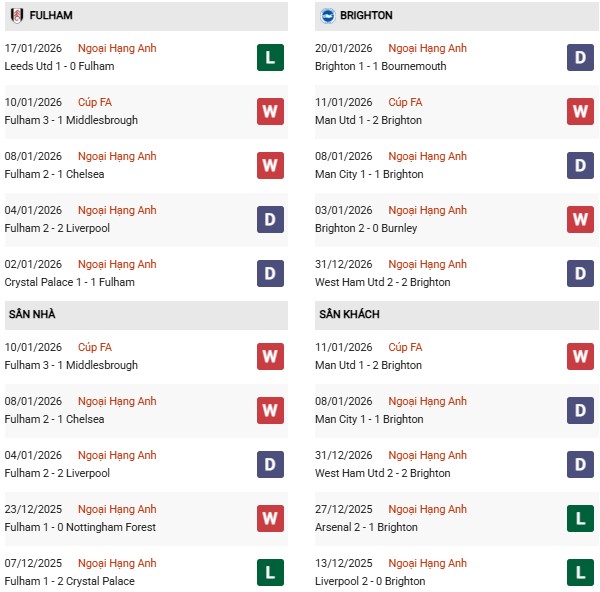
Task: Select the BRIGHTON section header
Action: click(x=366, y=16)
